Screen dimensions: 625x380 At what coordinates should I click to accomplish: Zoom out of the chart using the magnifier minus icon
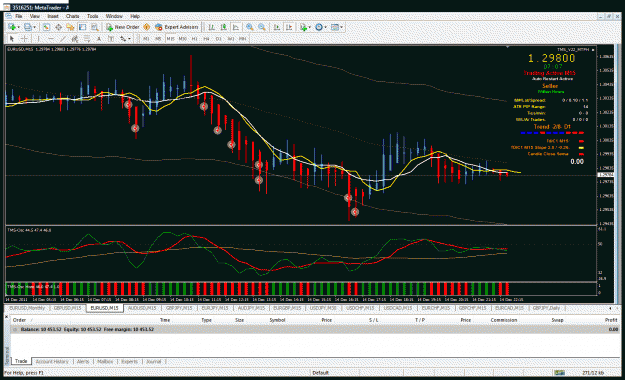click(x=262, y=27)
